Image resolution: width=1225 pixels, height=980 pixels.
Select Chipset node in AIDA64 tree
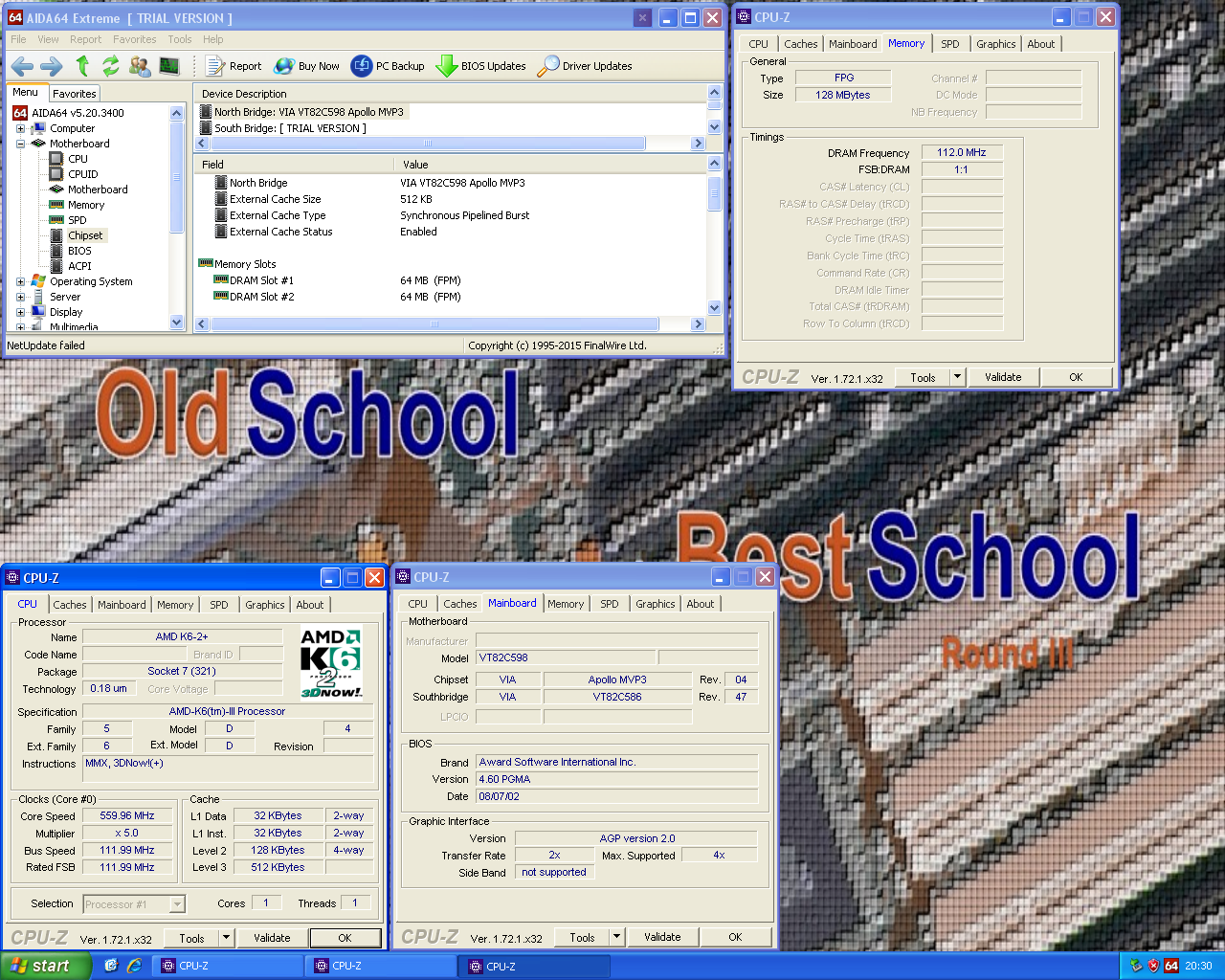click(x=85, y=235)
